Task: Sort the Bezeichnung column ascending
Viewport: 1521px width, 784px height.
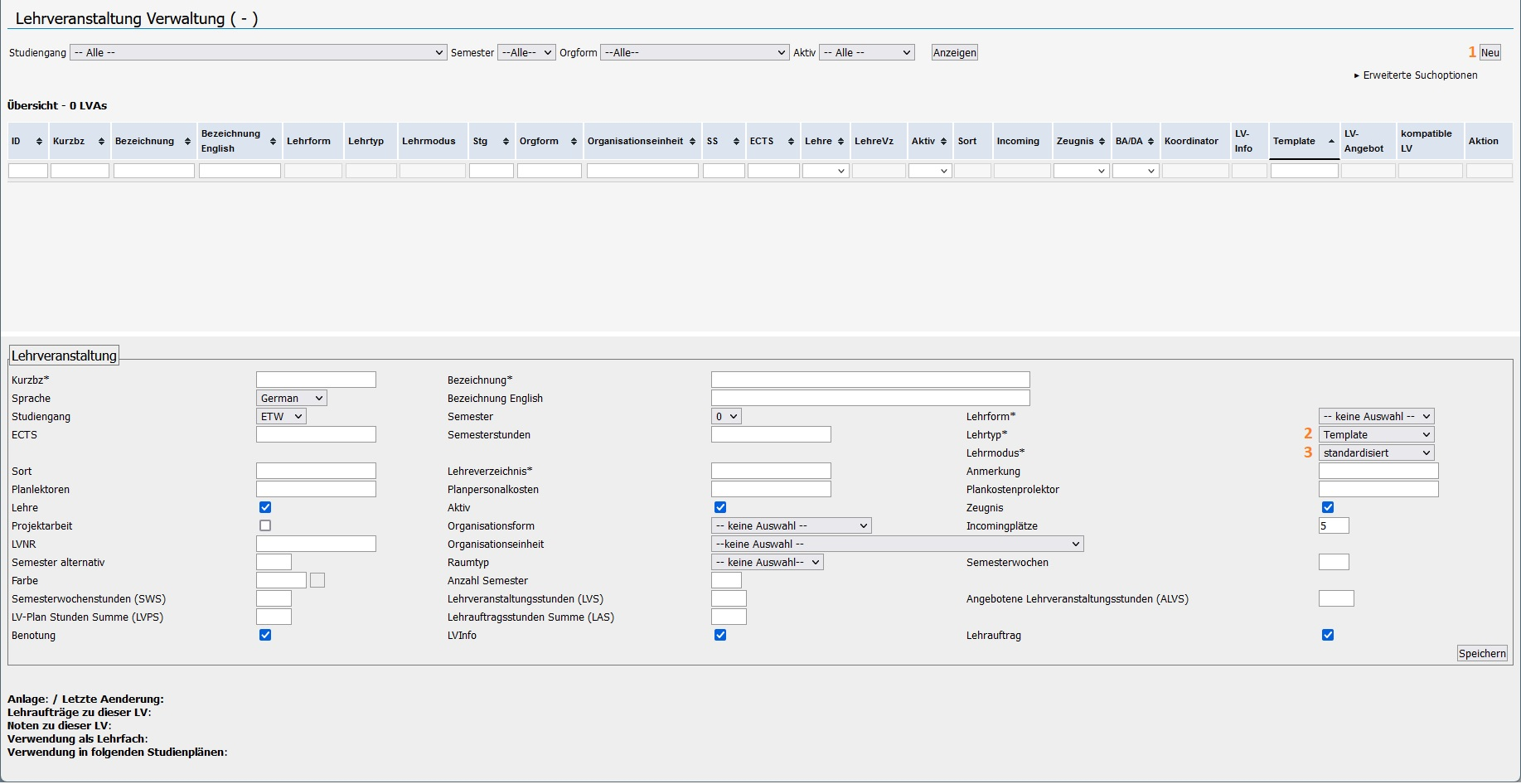Action: point(188,141)
